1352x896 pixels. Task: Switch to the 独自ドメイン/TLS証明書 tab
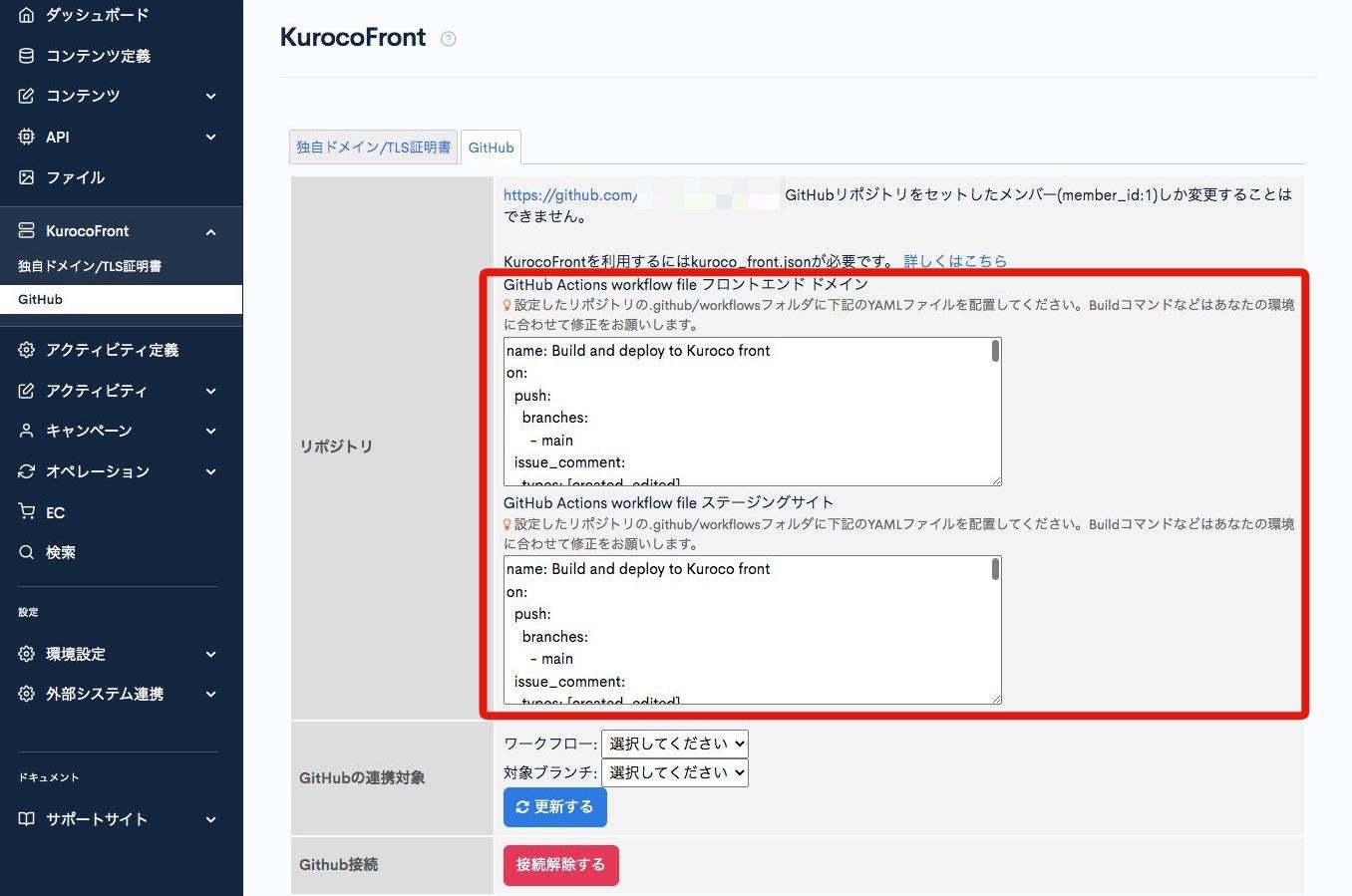pyautogui.click(x=374, y=147)
